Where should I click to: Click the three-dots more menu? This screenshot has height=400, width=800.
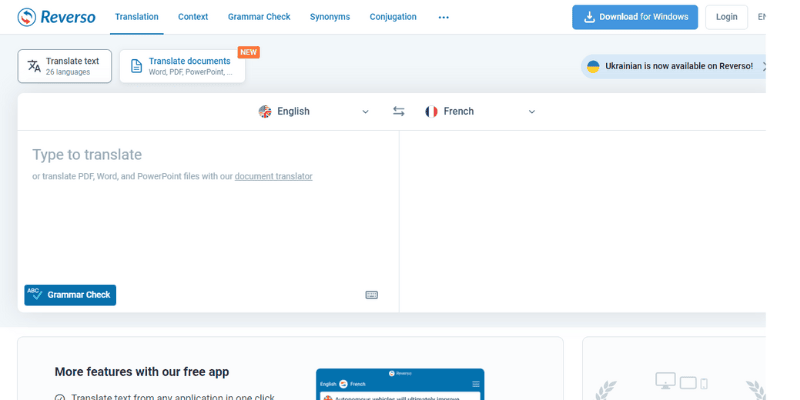pos(443,17)
